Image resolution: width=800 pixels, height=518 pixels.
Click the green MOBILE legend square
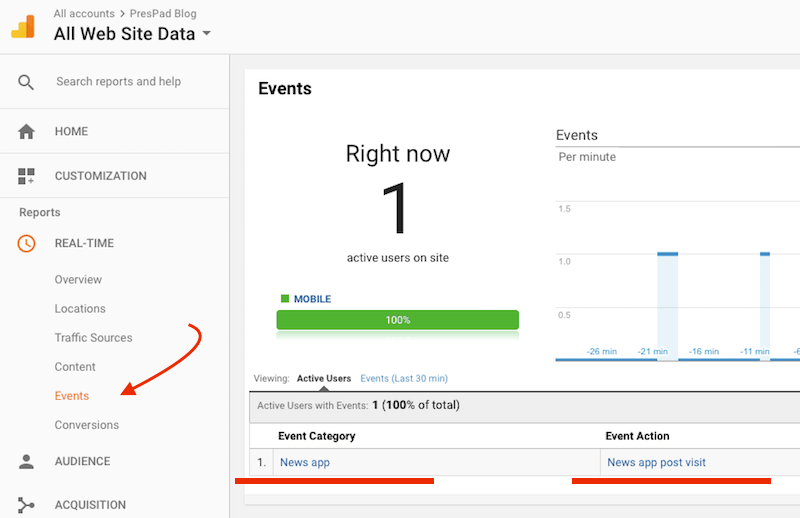pyautogui.click(x=285, y=299)
